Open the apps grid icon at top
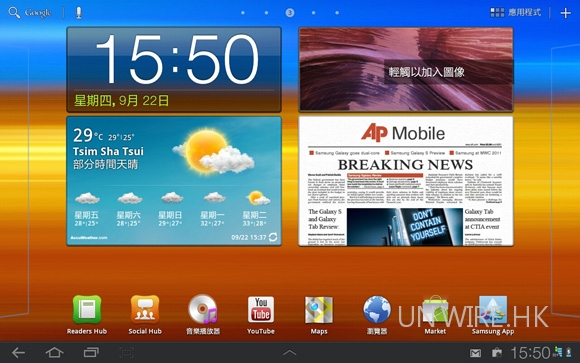580x363 pixels. tap(497, 13)
